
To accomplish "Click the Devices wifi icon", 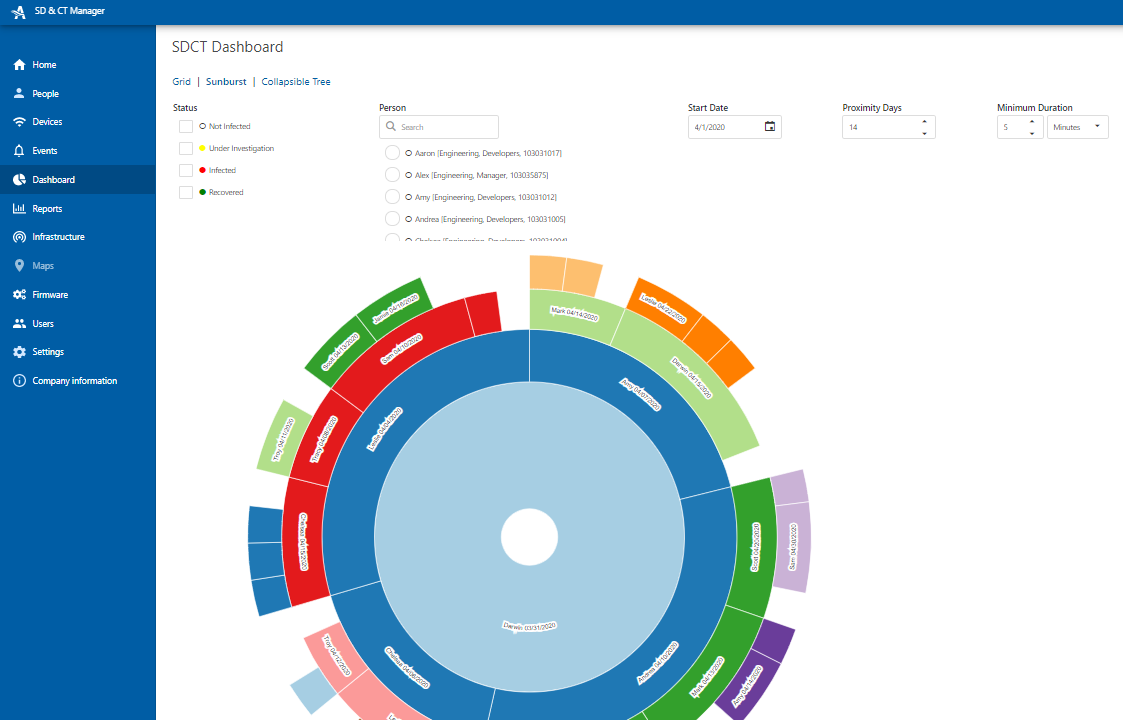I will [19, 122].
